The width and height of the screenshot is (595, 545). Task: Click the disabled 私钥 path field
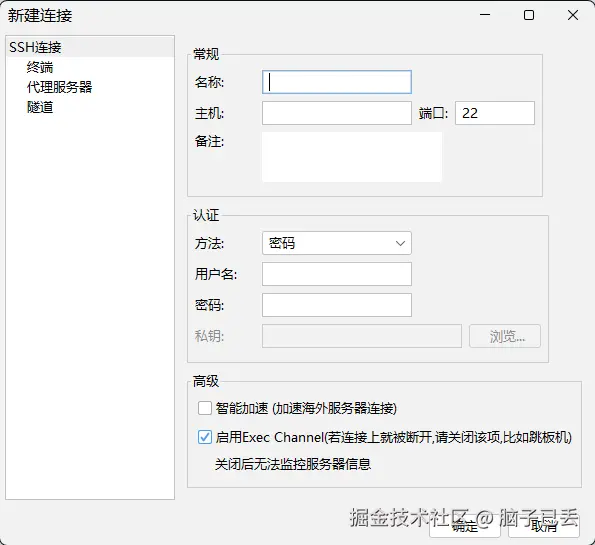pyautogui.click(x=362, y=336)
